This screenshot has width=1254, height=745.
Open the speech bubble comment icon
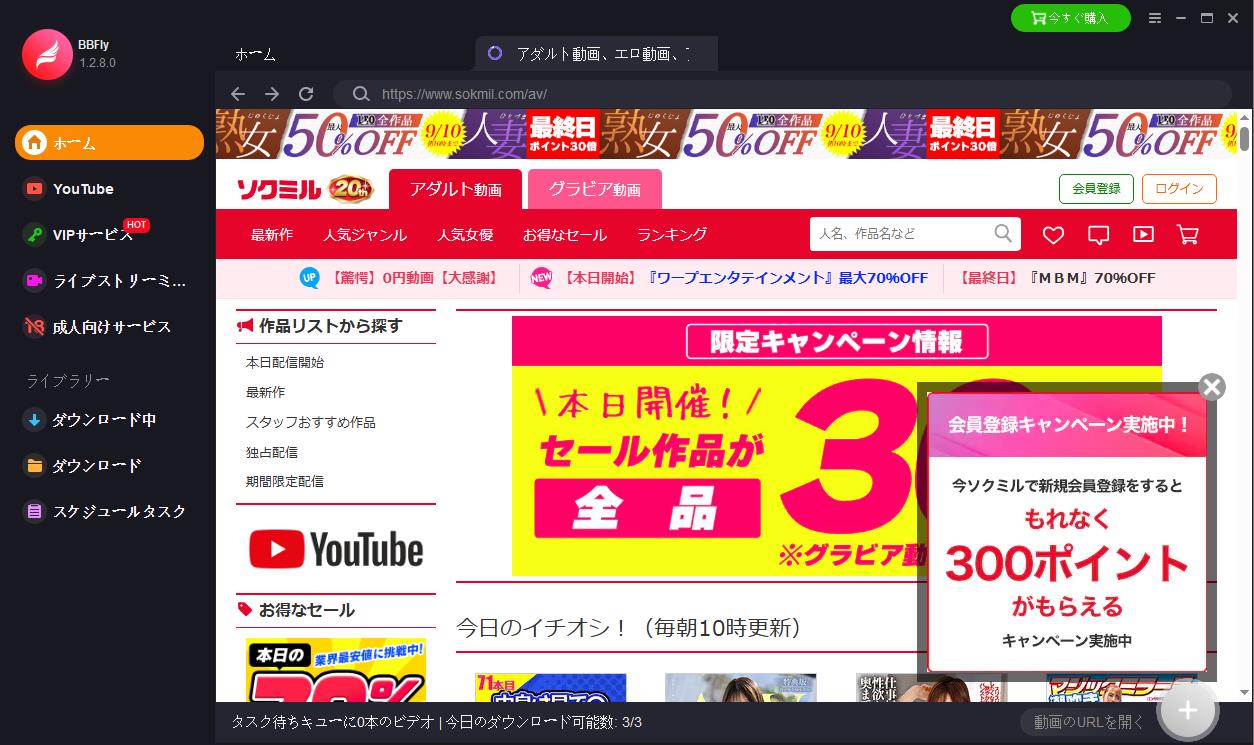click(x=1098, y=235)
